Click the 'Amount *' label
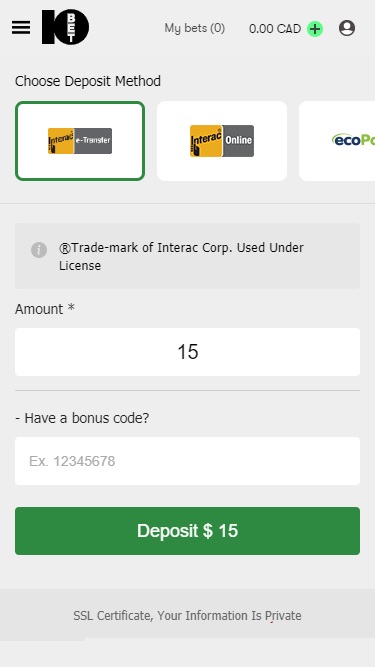The image size is (375, 667). (x=45, y=309)
